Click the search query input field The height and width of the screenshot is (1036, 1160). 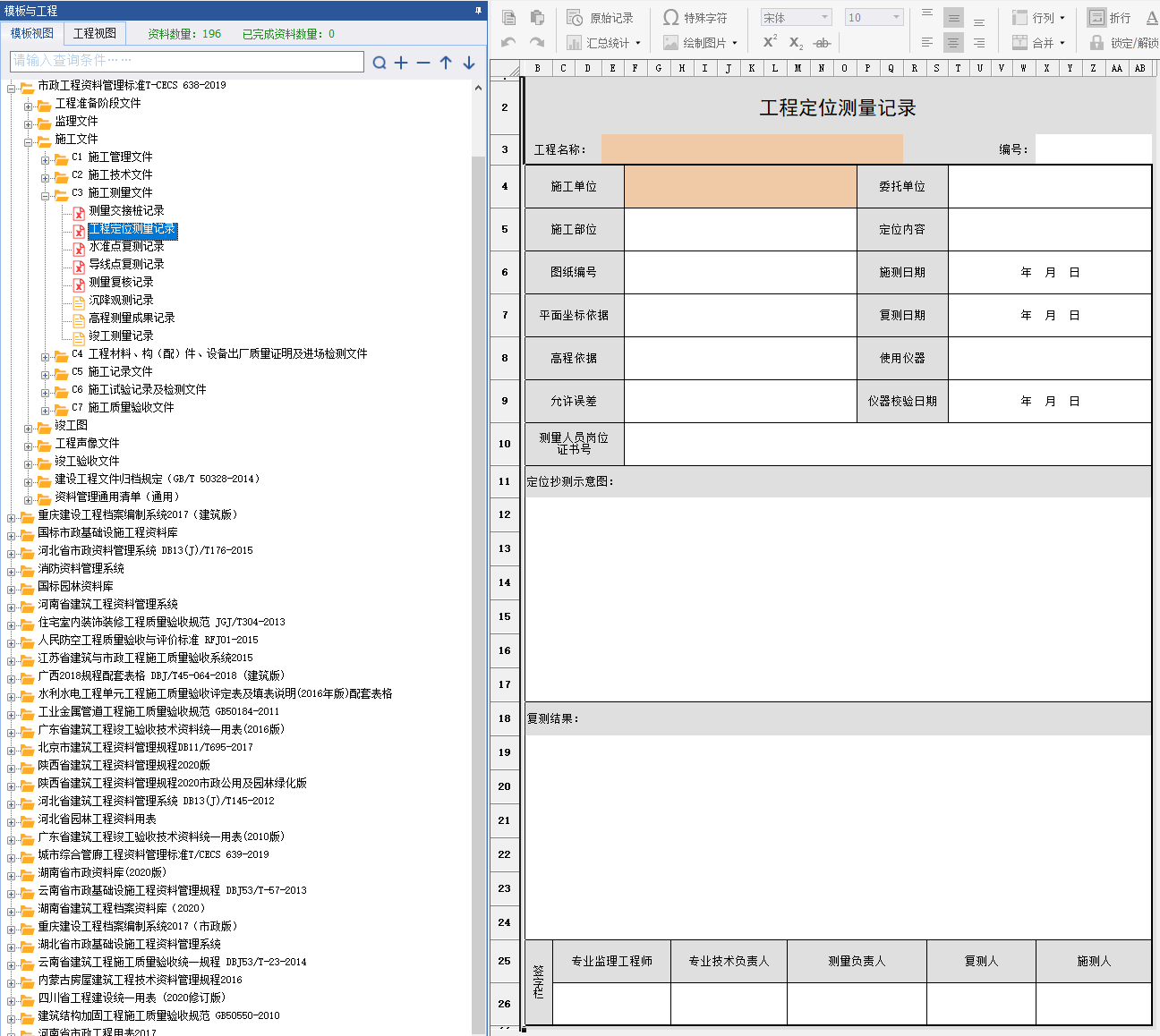tap(187, 61)
